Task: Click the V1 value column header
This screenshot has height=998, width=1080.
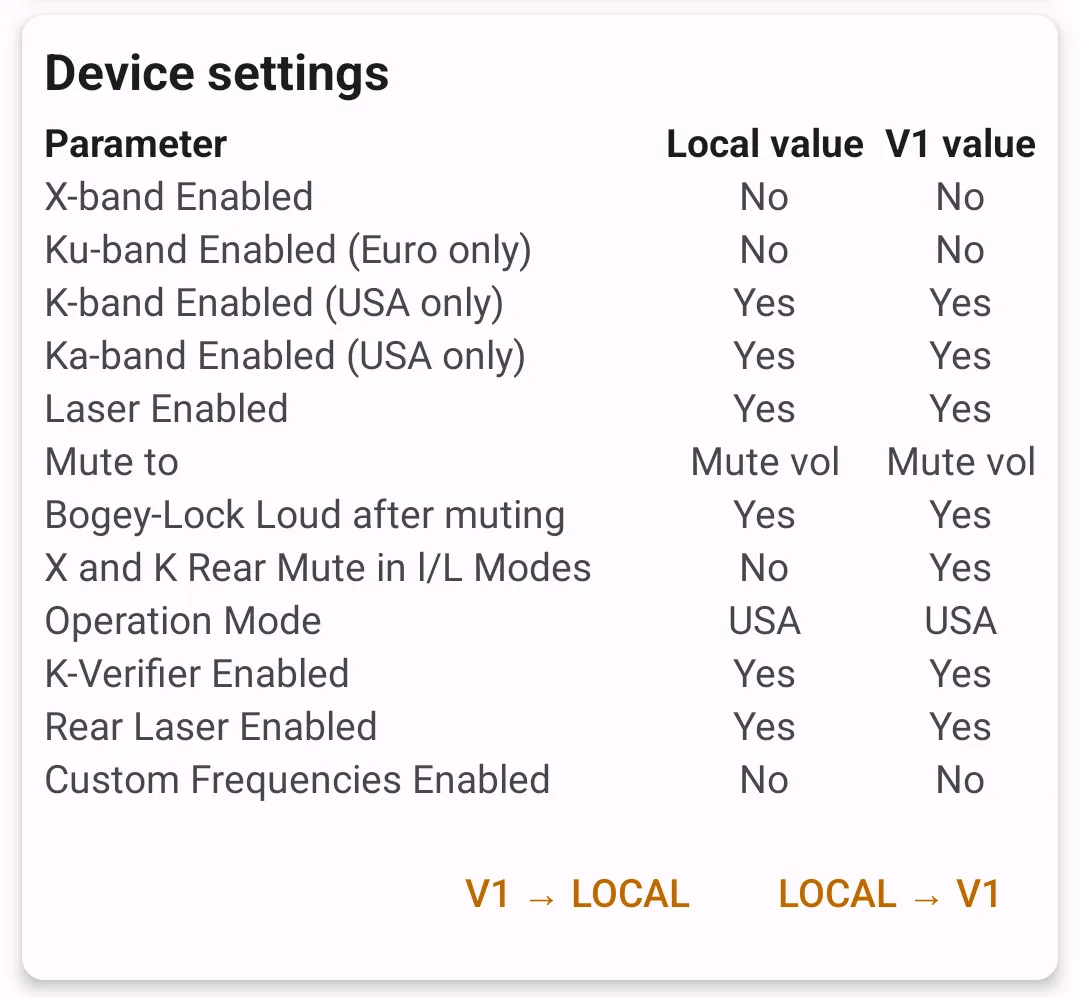Action: [960, 144]
